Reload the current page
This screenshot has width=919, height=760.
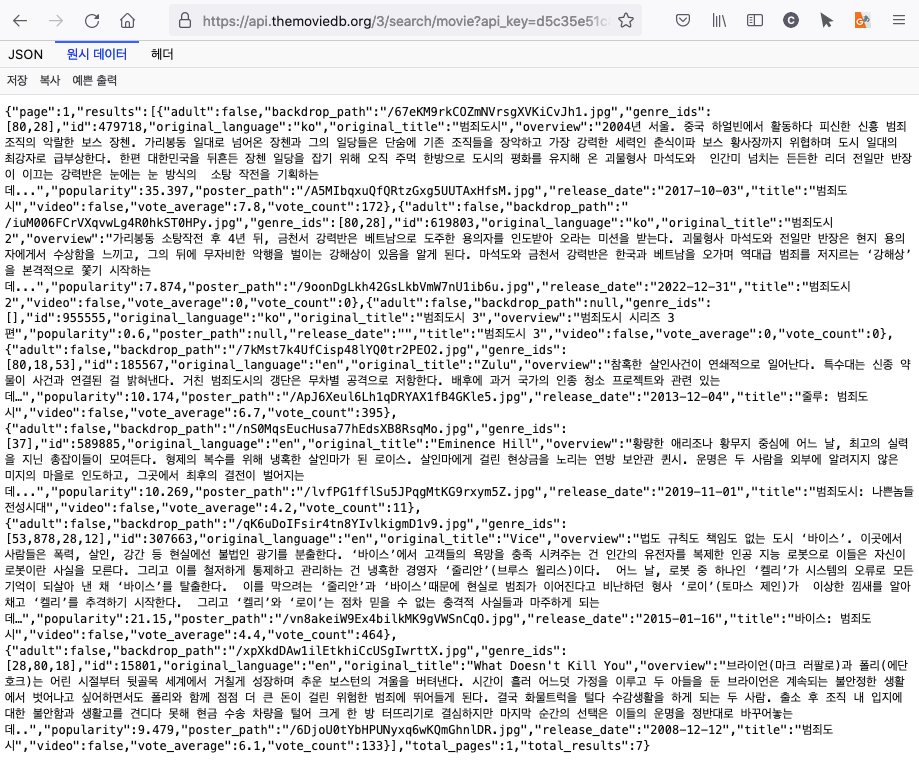92,21
